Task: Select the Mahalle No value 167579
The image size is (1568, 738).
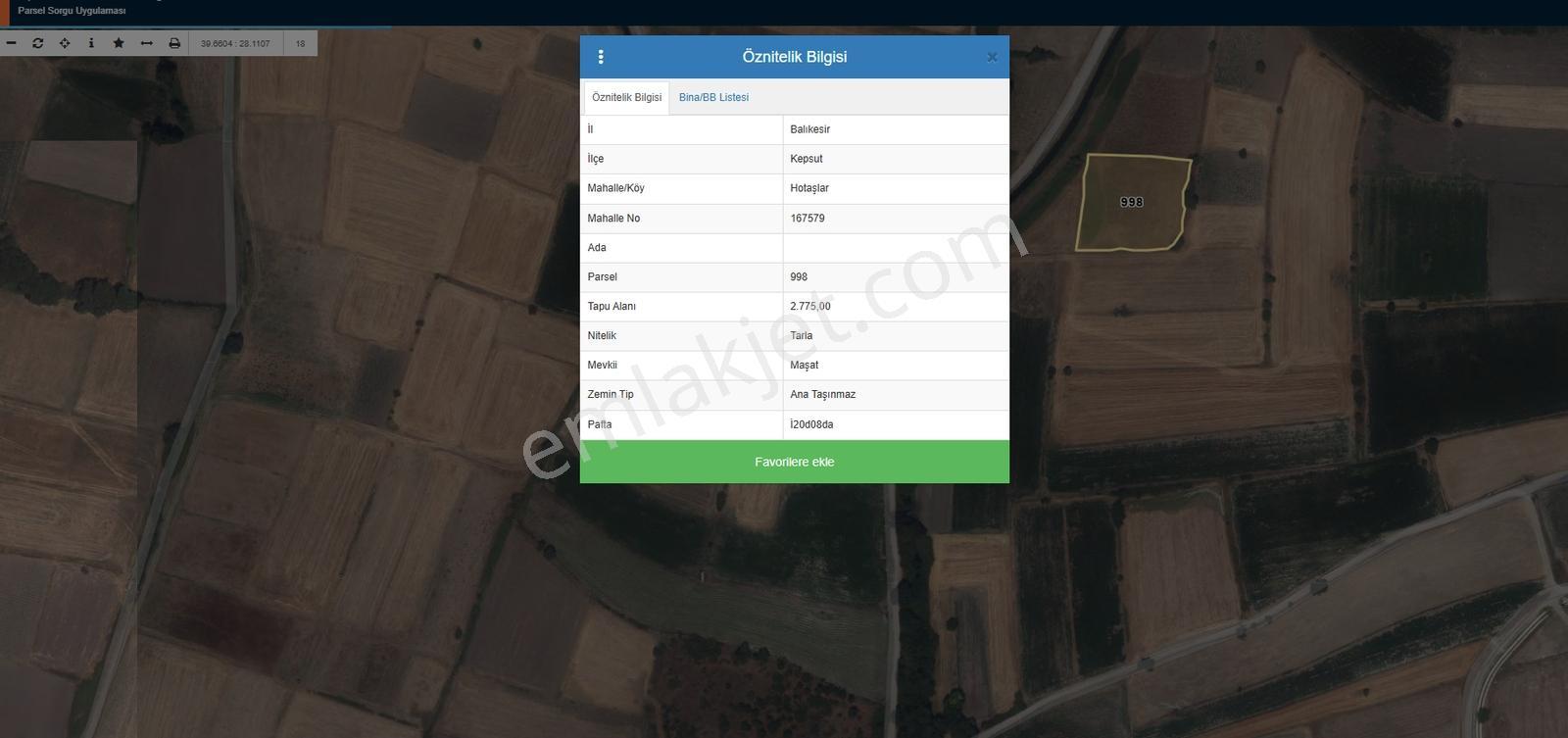Action: (x=808, y=219)
